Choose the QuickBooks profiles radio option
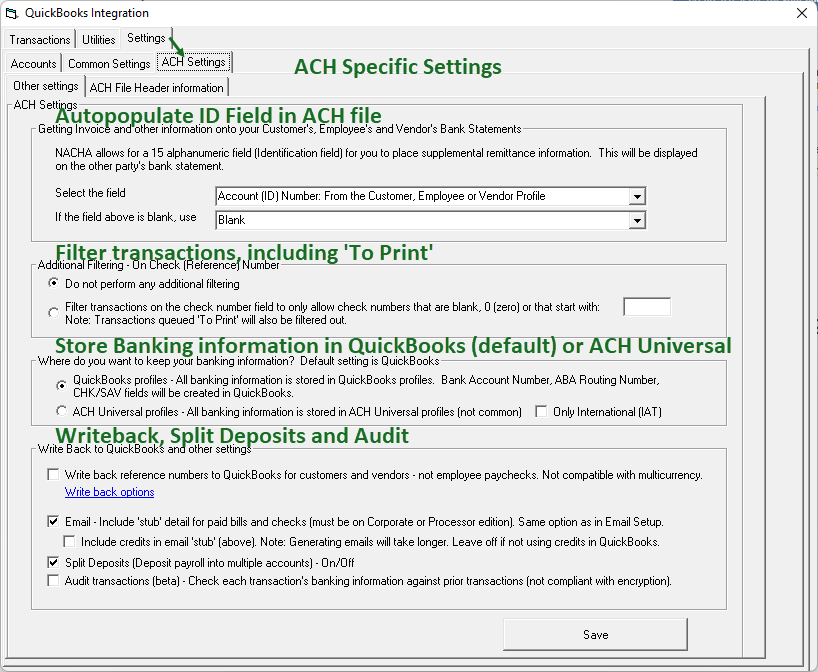The image size is (818, 672). coord(63,384)
